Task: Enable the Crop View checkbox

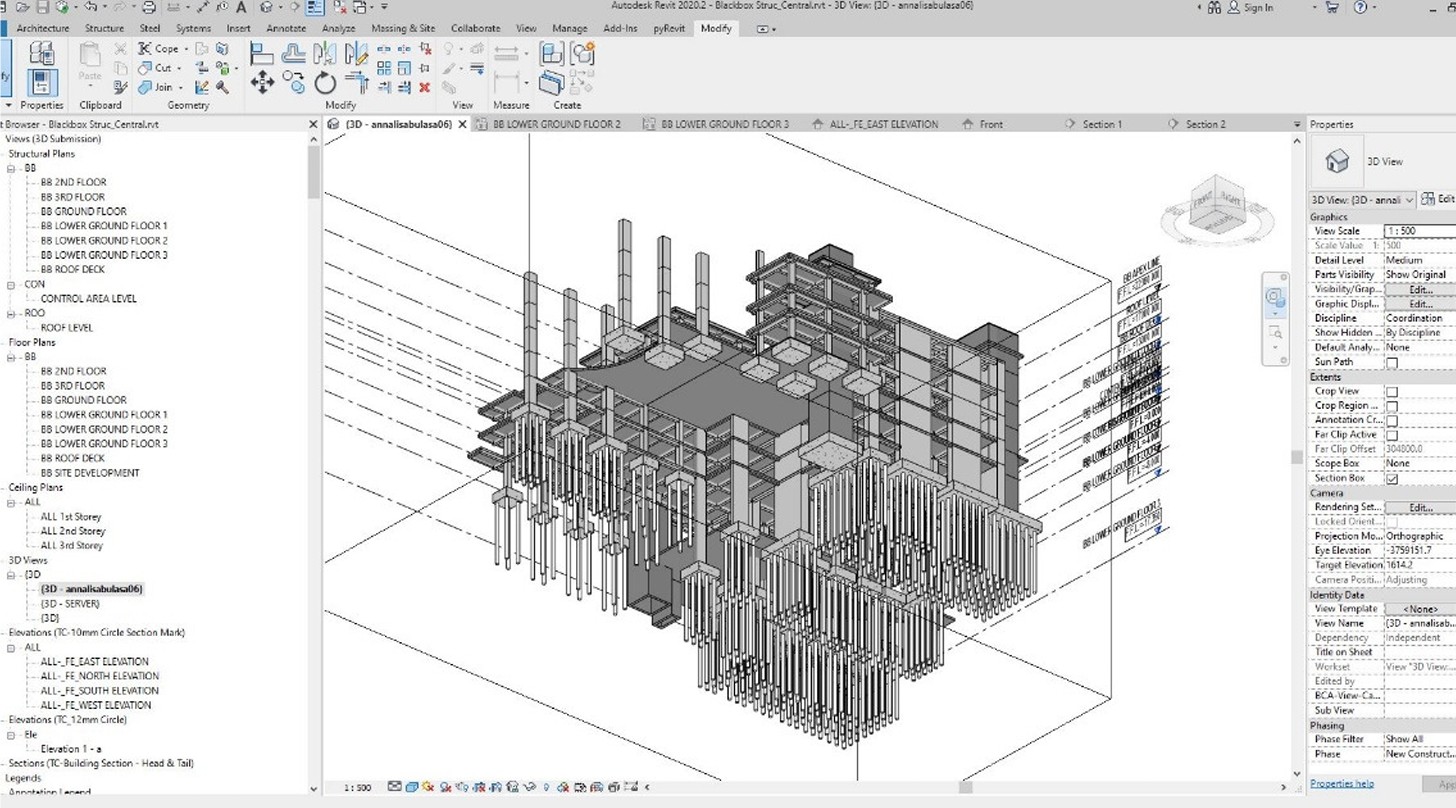Action: pos(1391,392)
